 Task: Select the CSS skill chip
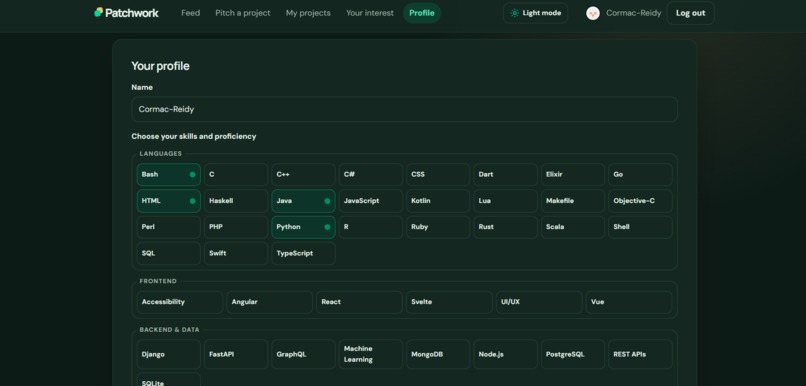(438, 175)
